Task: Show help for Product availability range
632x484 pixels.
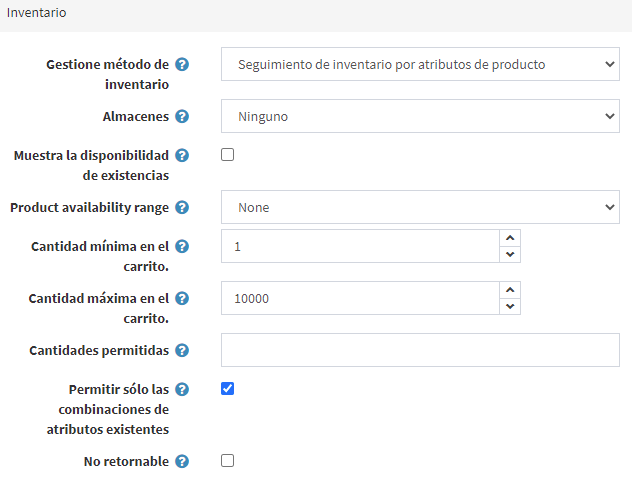Action: click(x=182, y=208)
